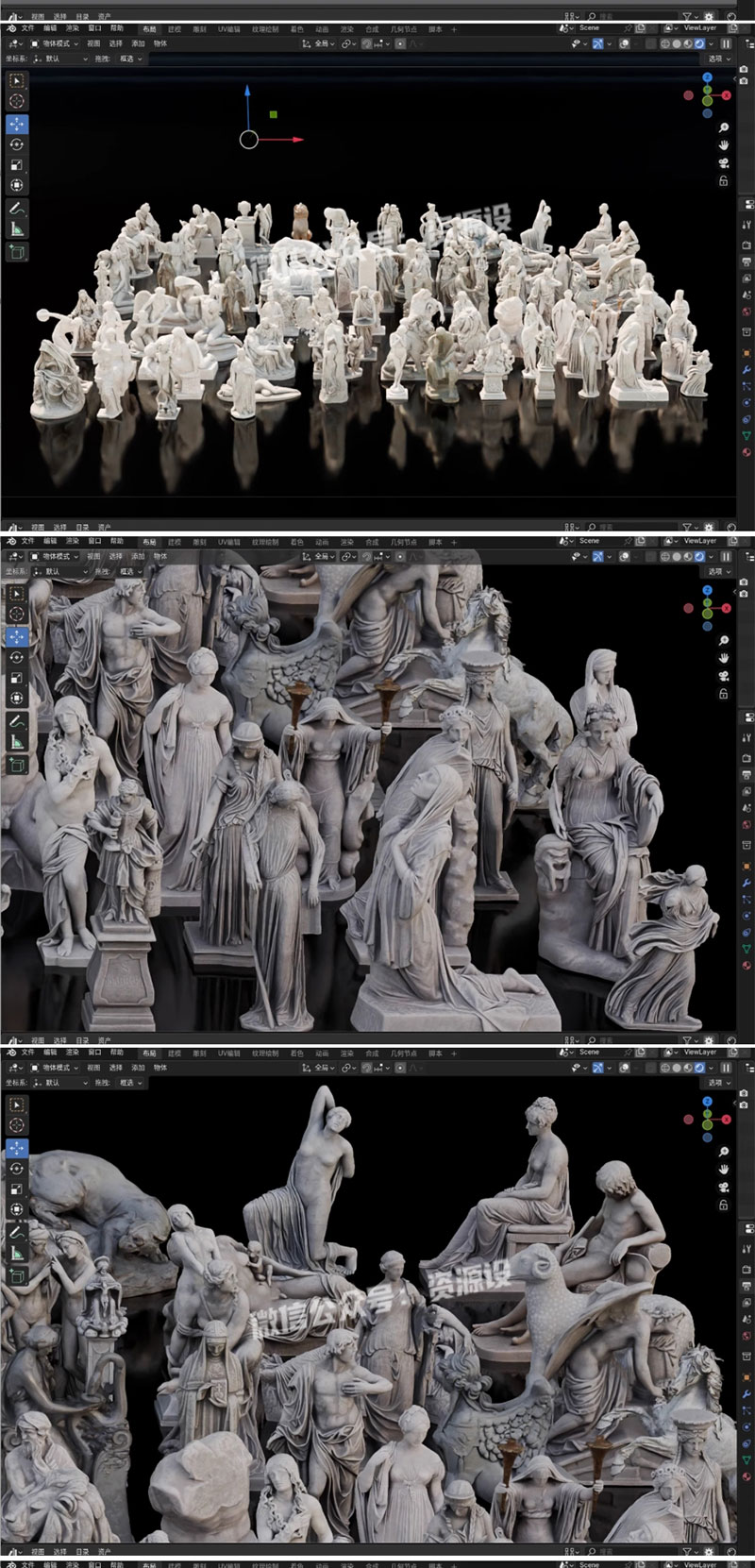The image size is (755, 1568).
Task: Switch to 几何节点 workspace tab in top Blender view
Action: (403, 29)
